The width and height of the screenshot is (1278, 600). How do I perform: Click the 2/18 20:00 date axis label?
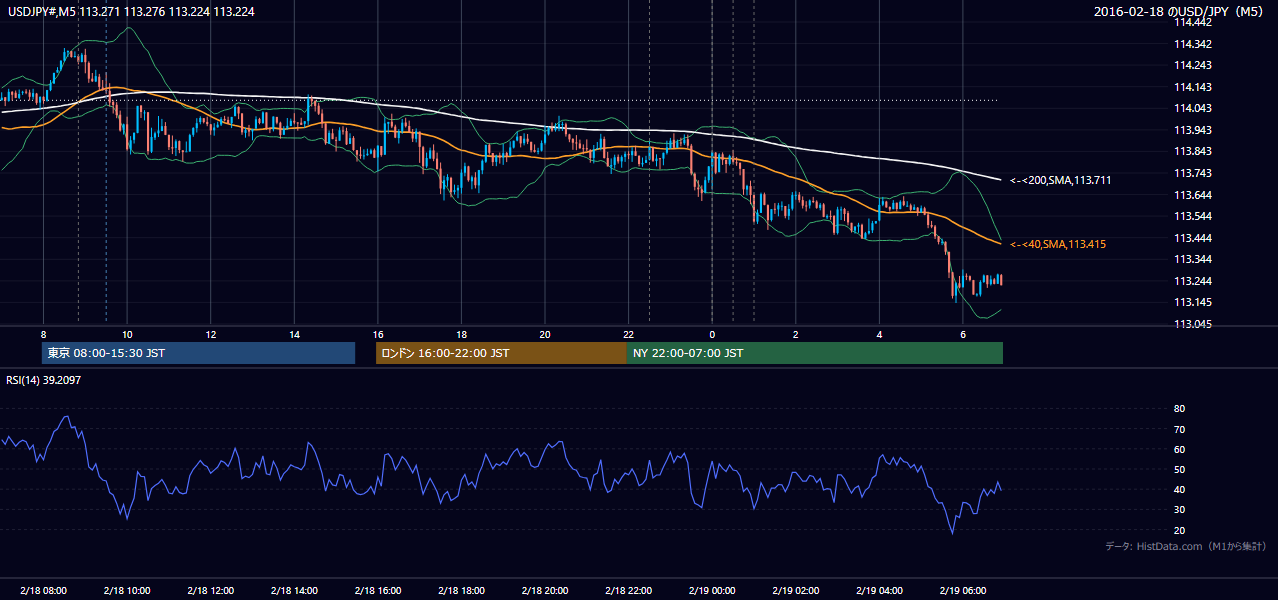click(544, 590)
